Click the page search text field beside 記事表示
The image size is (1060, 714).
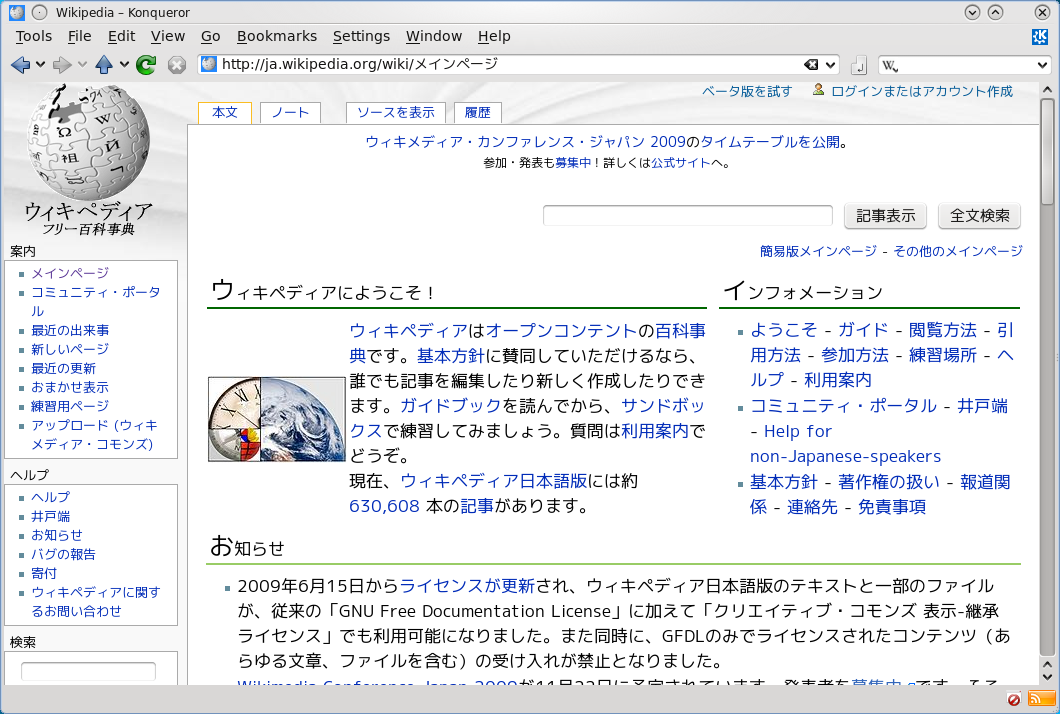(687, 215)
